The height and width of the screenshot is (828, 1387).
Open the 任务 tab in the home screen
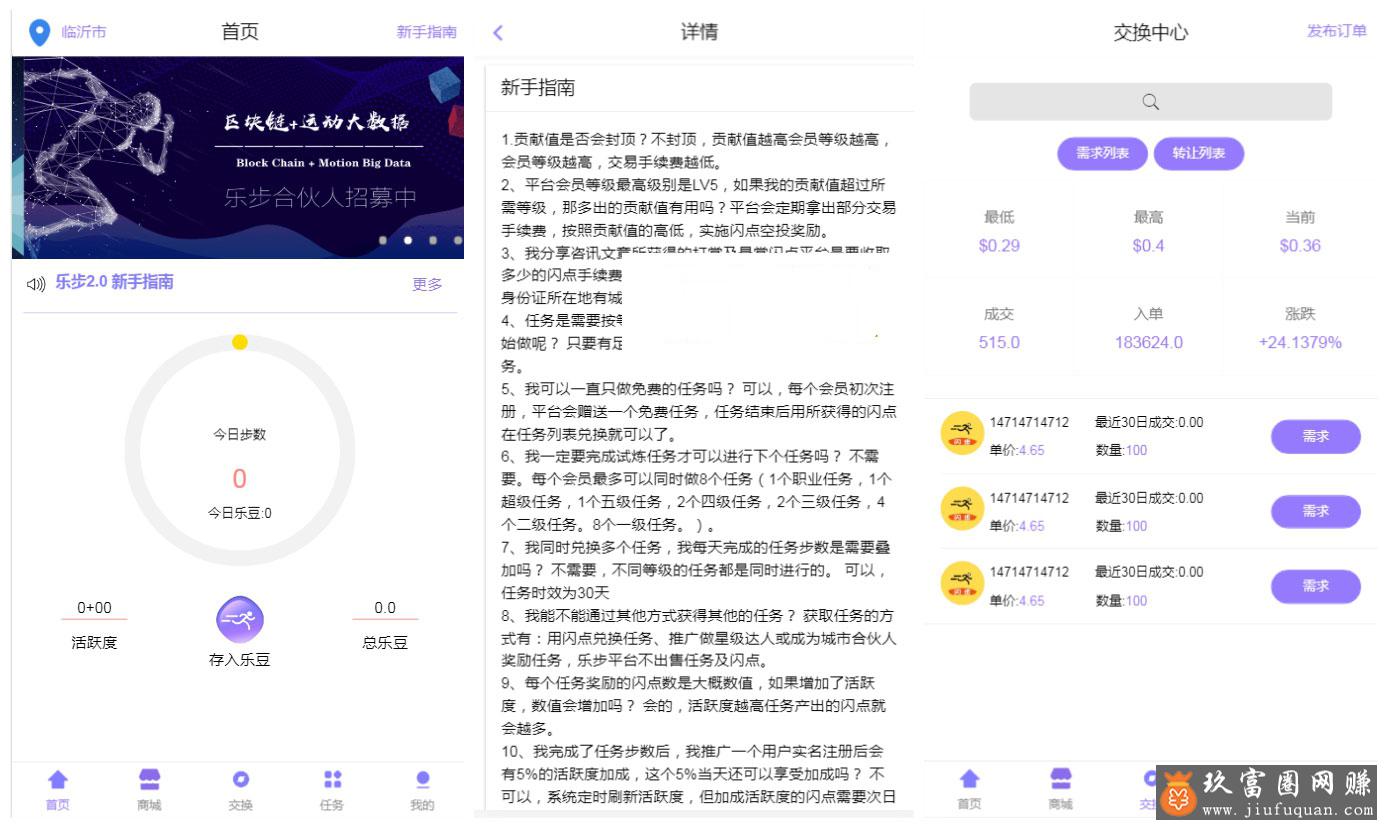[x=332, y=790]
